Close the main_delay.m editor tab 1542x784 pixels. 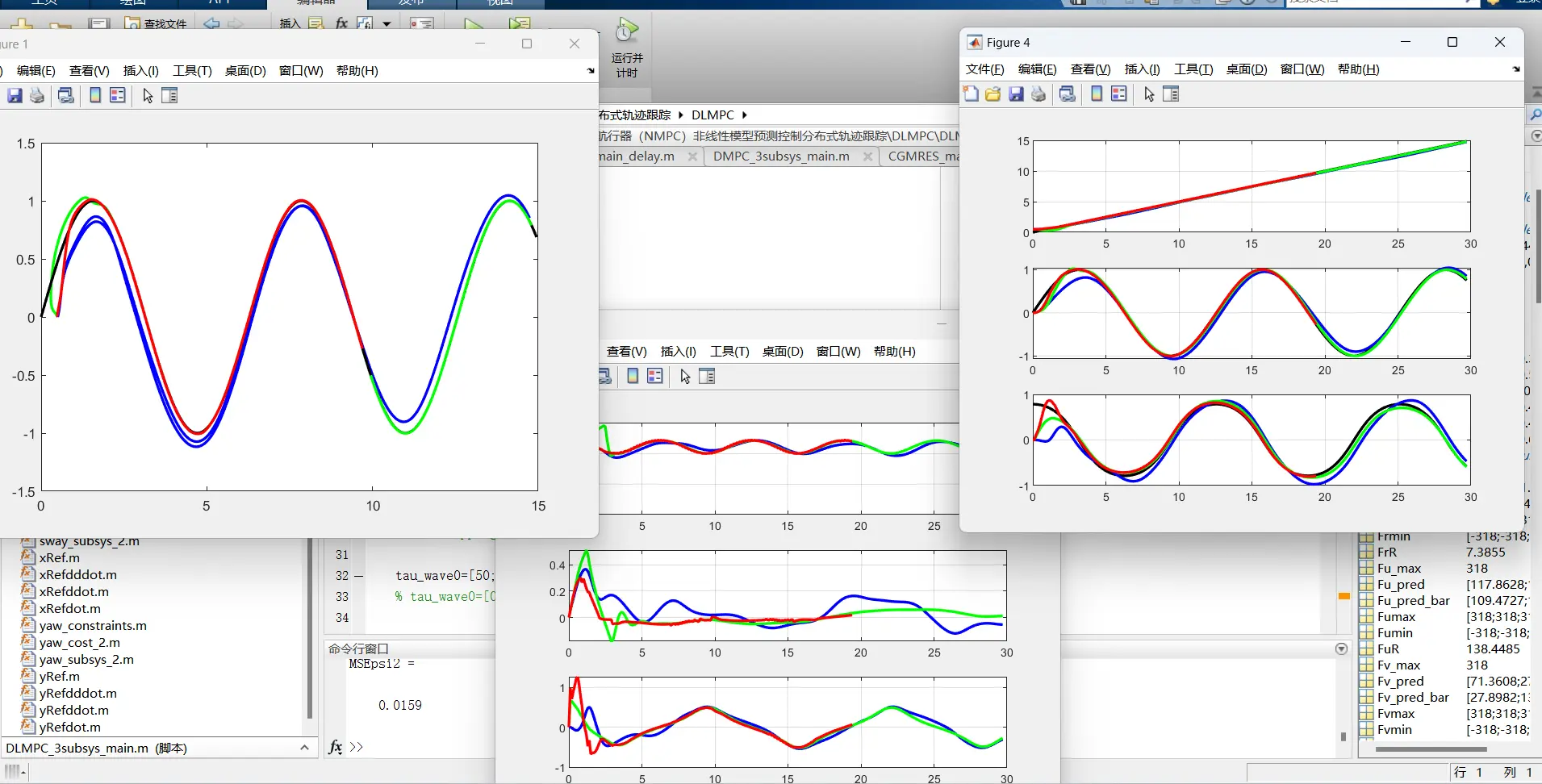692,156
